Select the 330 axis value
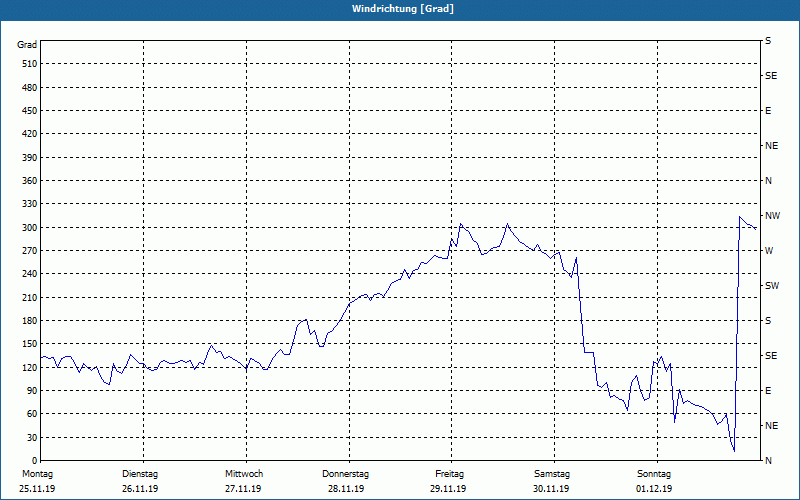This screenshot has height=500, width=800. coord(30,204)
